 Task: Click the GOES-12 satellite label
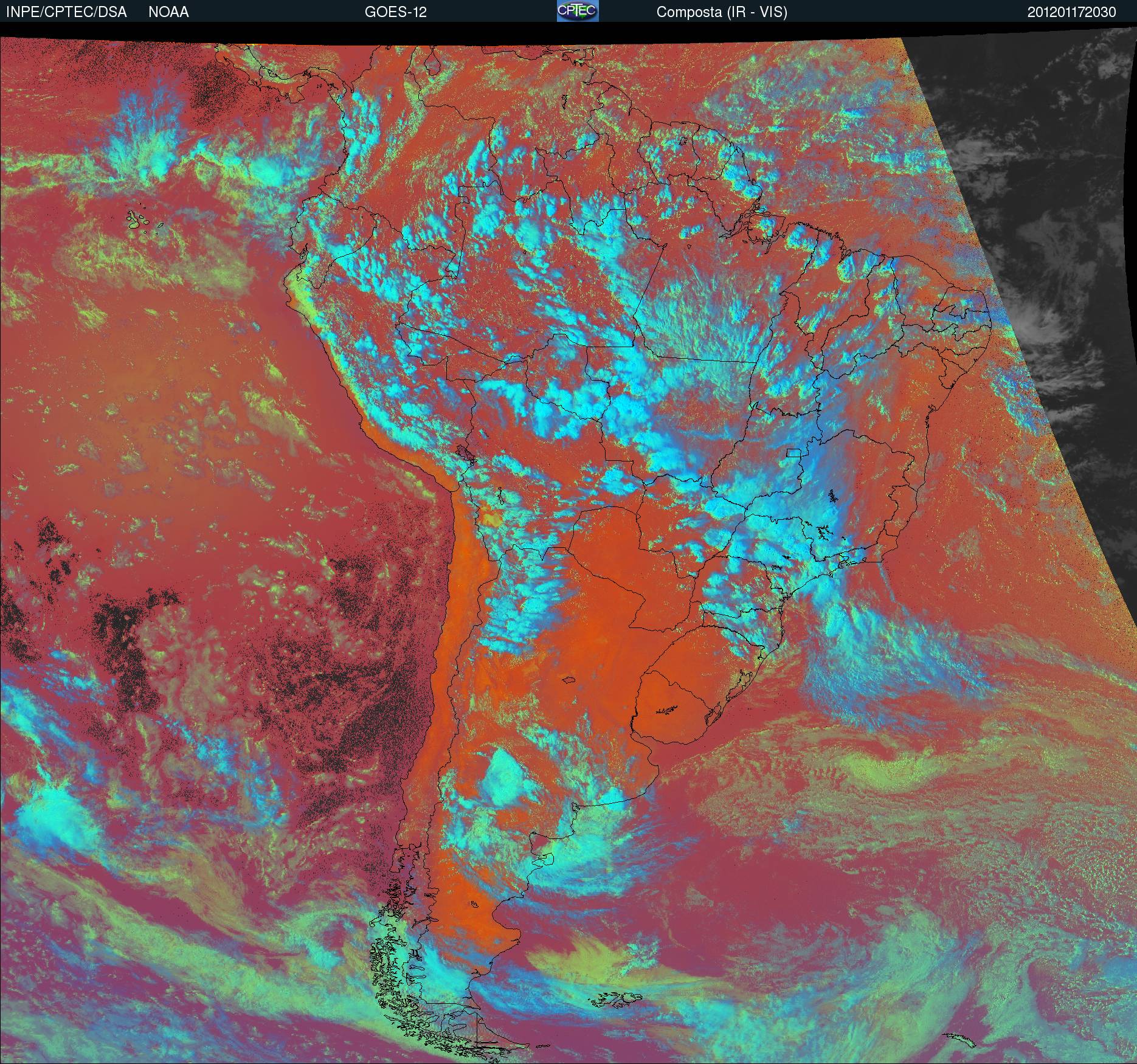(x=395, y=12)
